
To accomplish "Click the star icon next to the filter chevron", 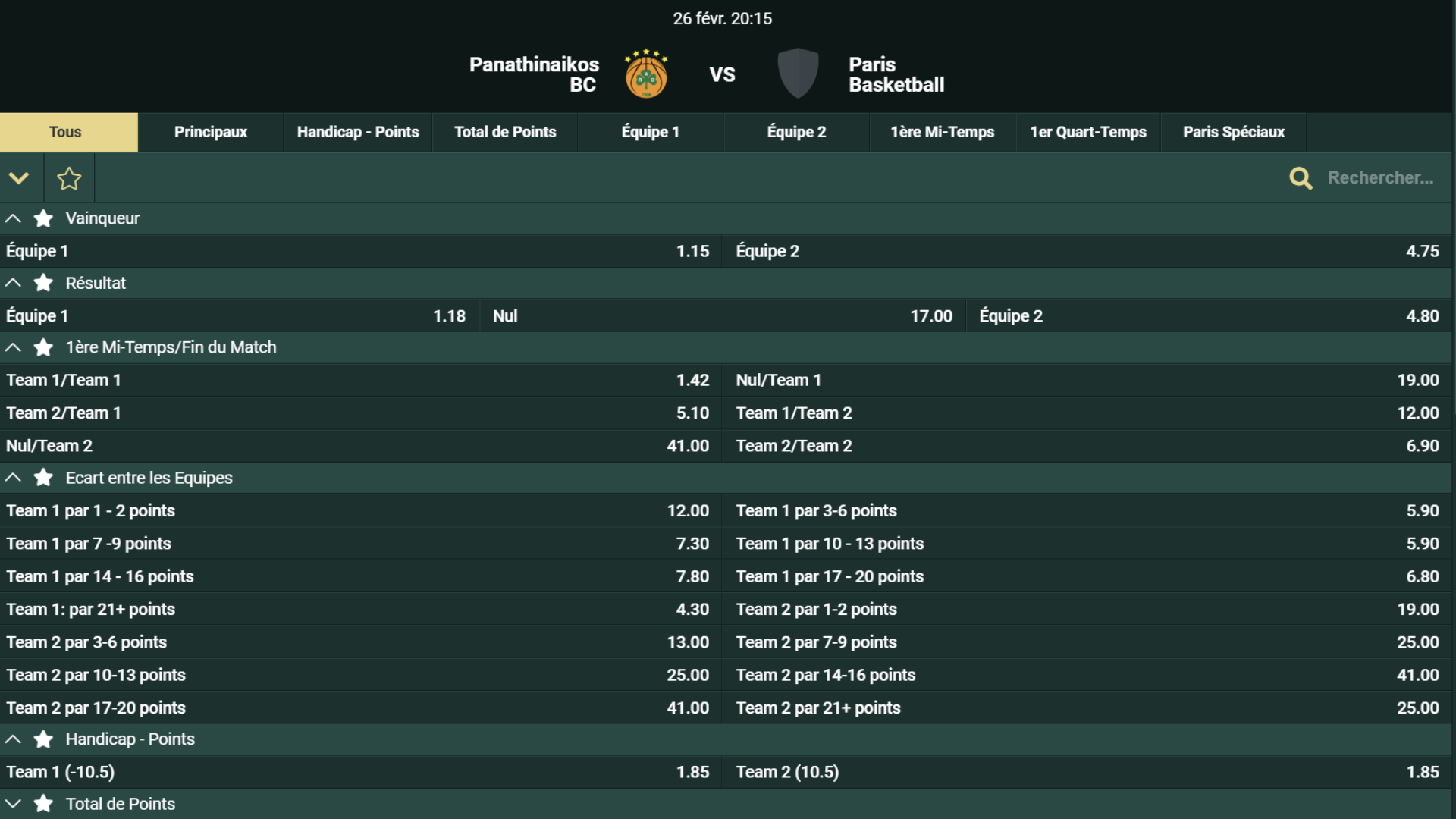I will (69, 178).
